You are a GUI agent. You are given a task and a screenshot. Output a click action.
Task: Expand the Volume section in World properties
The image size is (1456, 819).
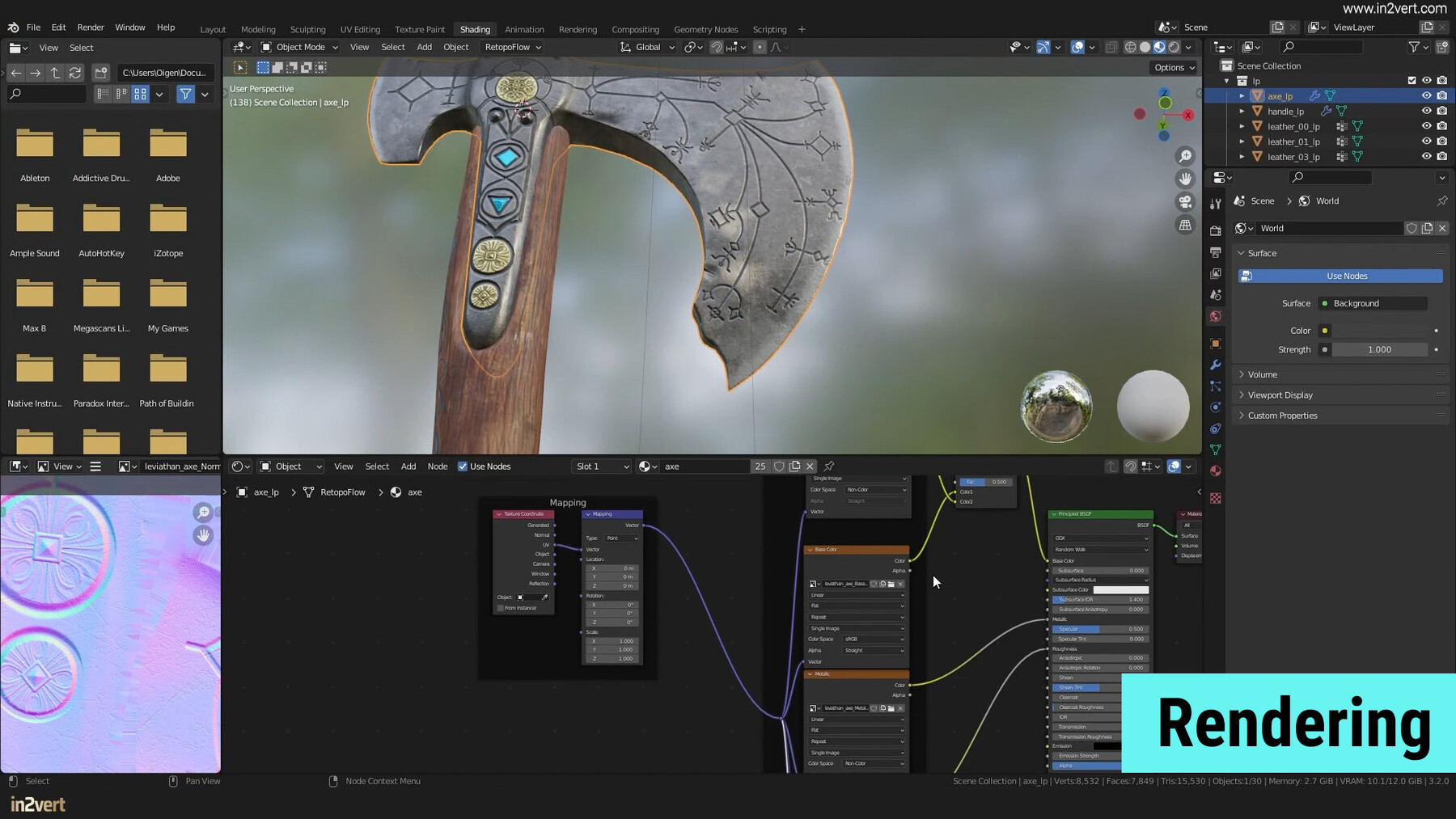1262,374
